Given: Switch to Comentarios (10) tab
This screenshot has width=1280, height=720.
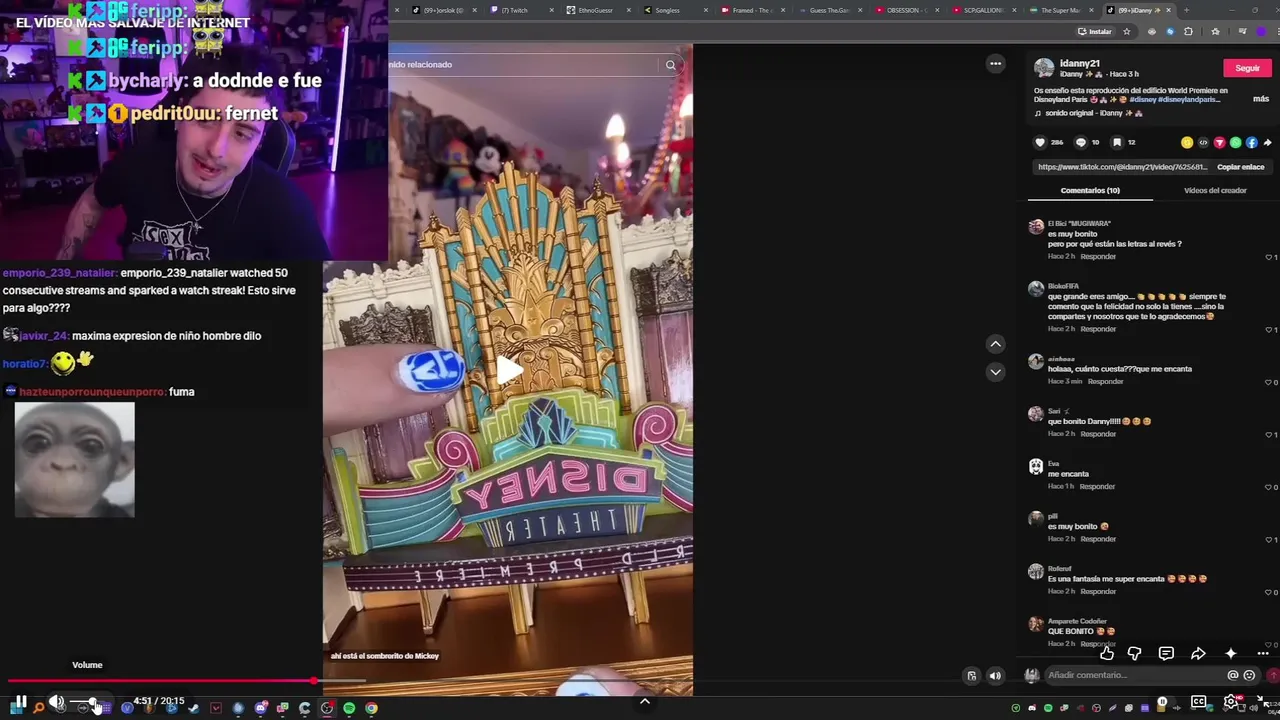Looking at the screenshot, I should [x=1090, y=190].
